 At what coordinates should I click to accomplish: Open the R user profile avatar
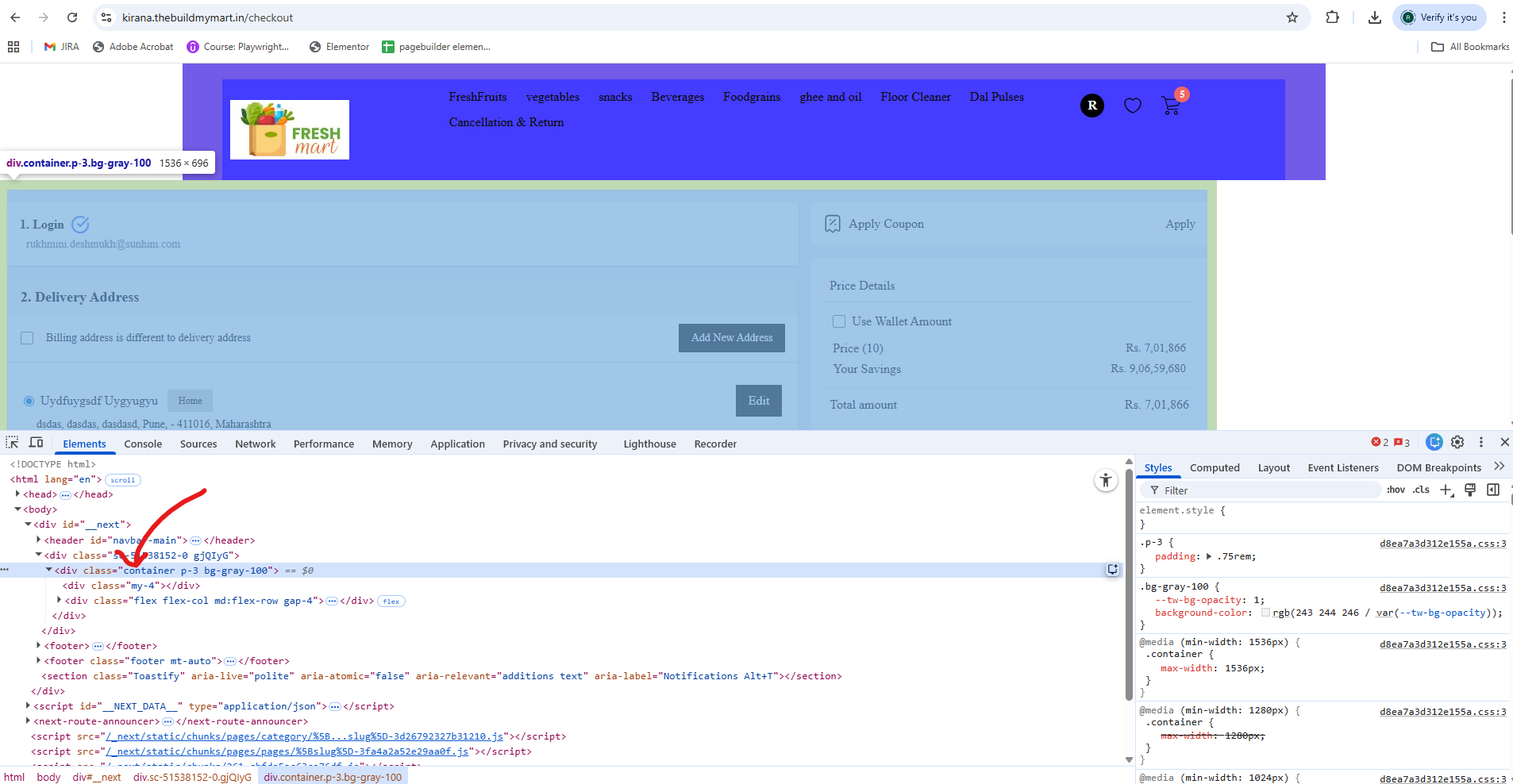(1092, 105)
